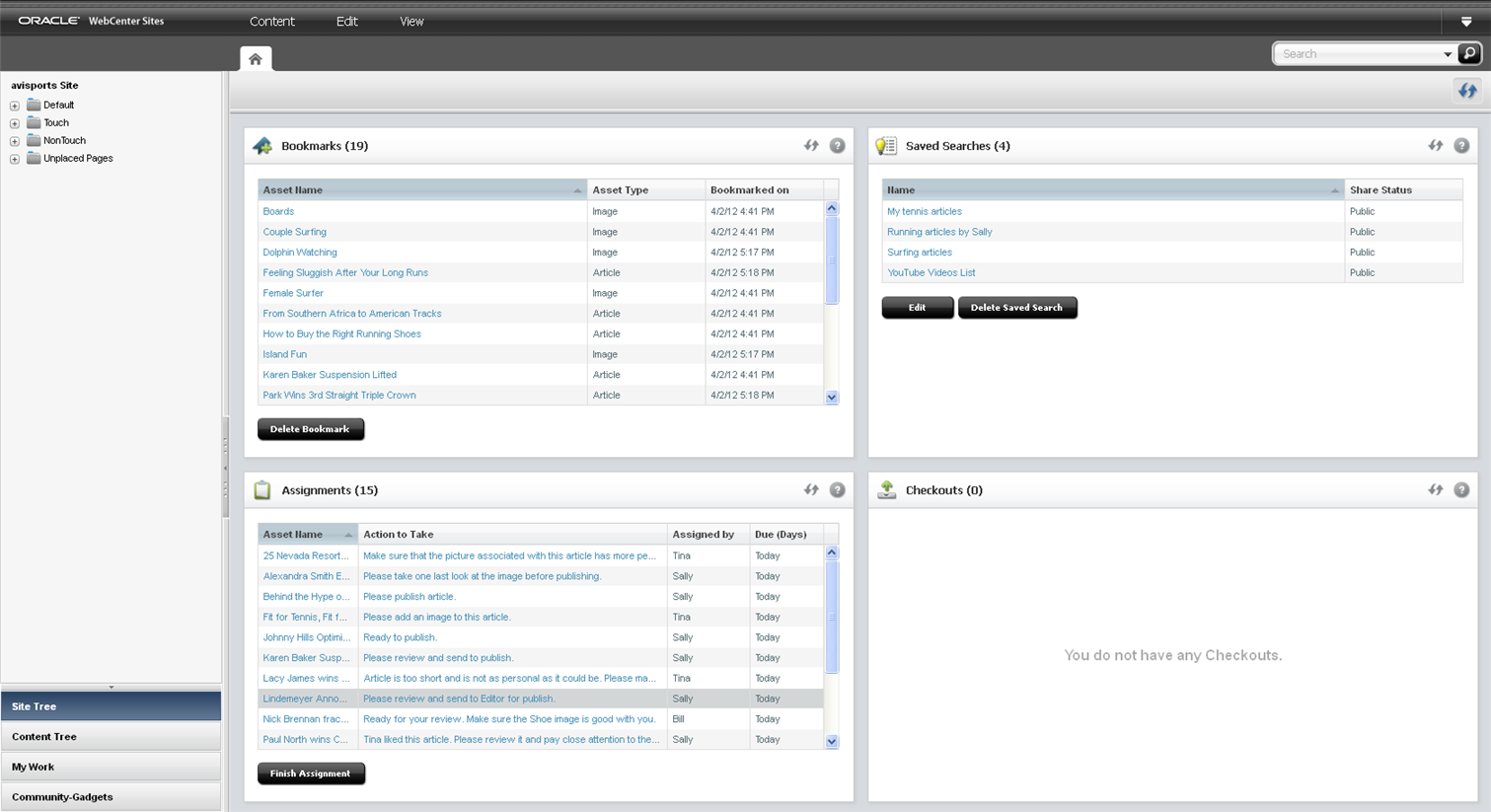Sort bookmarks by Asset Type column
The image size is (1491, 812).
[646, 189]
